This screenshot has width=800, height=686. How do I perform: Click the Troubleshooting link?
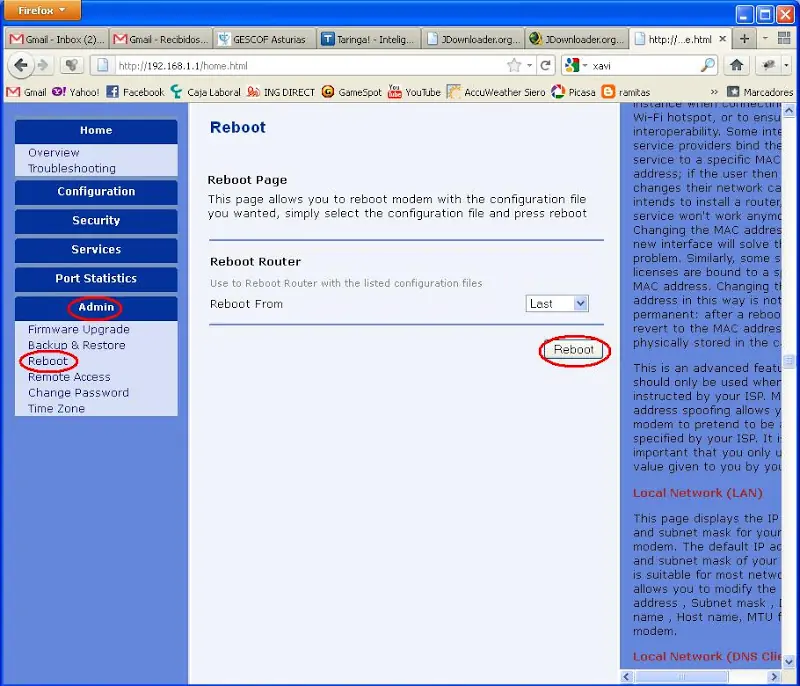tap(72, 168)
